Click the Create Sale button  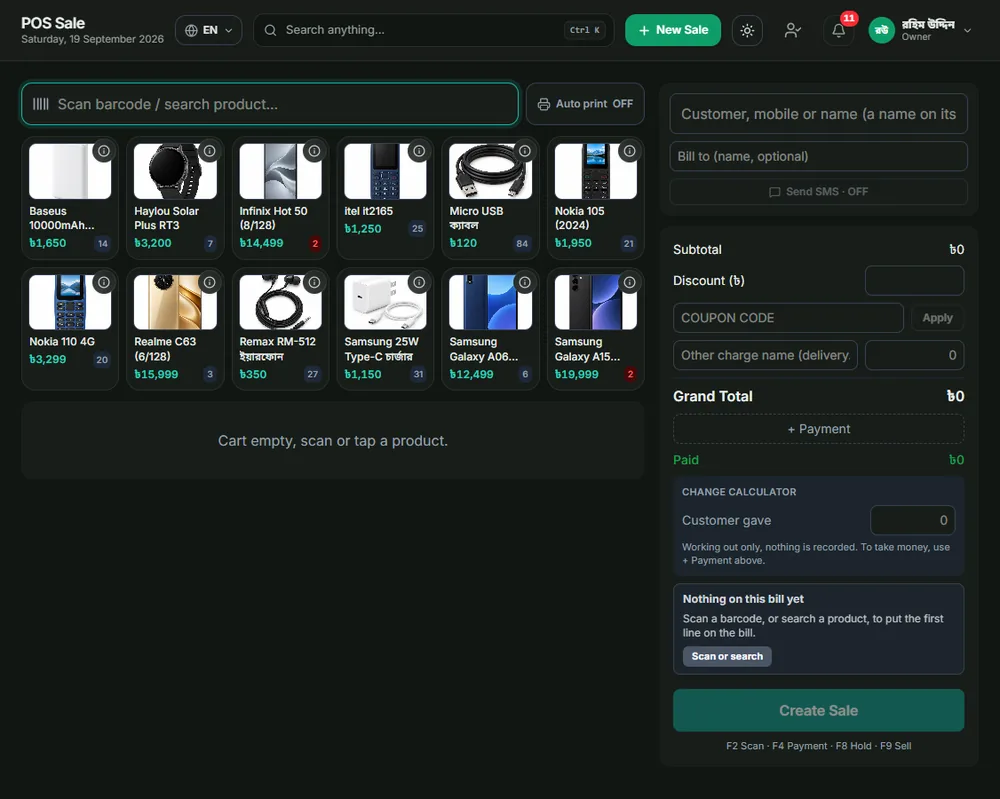click(818, 710)
